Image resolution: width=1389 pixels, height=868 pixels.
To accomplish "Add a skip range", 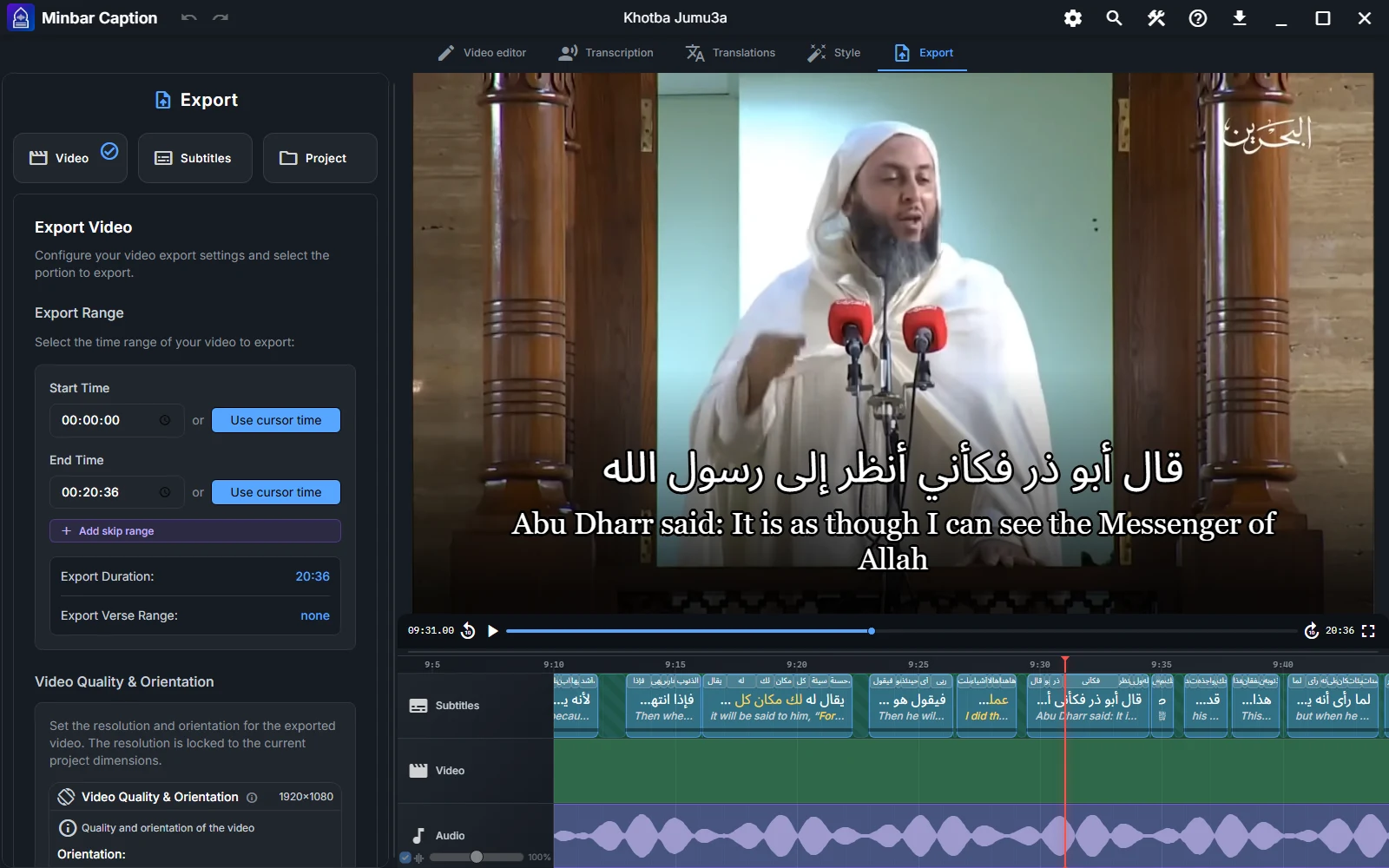I will (x=195, y=531).
